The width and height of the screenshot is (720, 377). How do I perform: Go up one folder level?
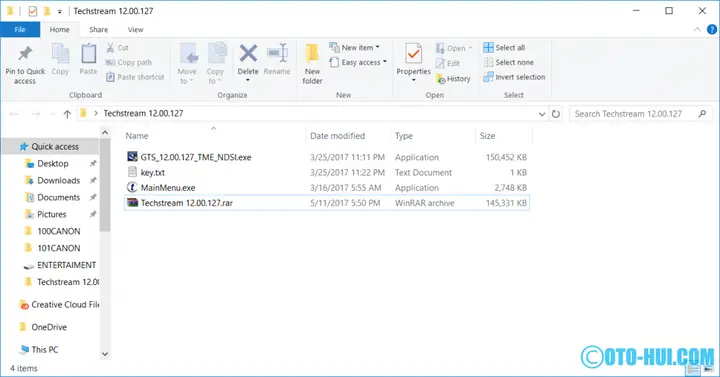[x=67, y=114]
